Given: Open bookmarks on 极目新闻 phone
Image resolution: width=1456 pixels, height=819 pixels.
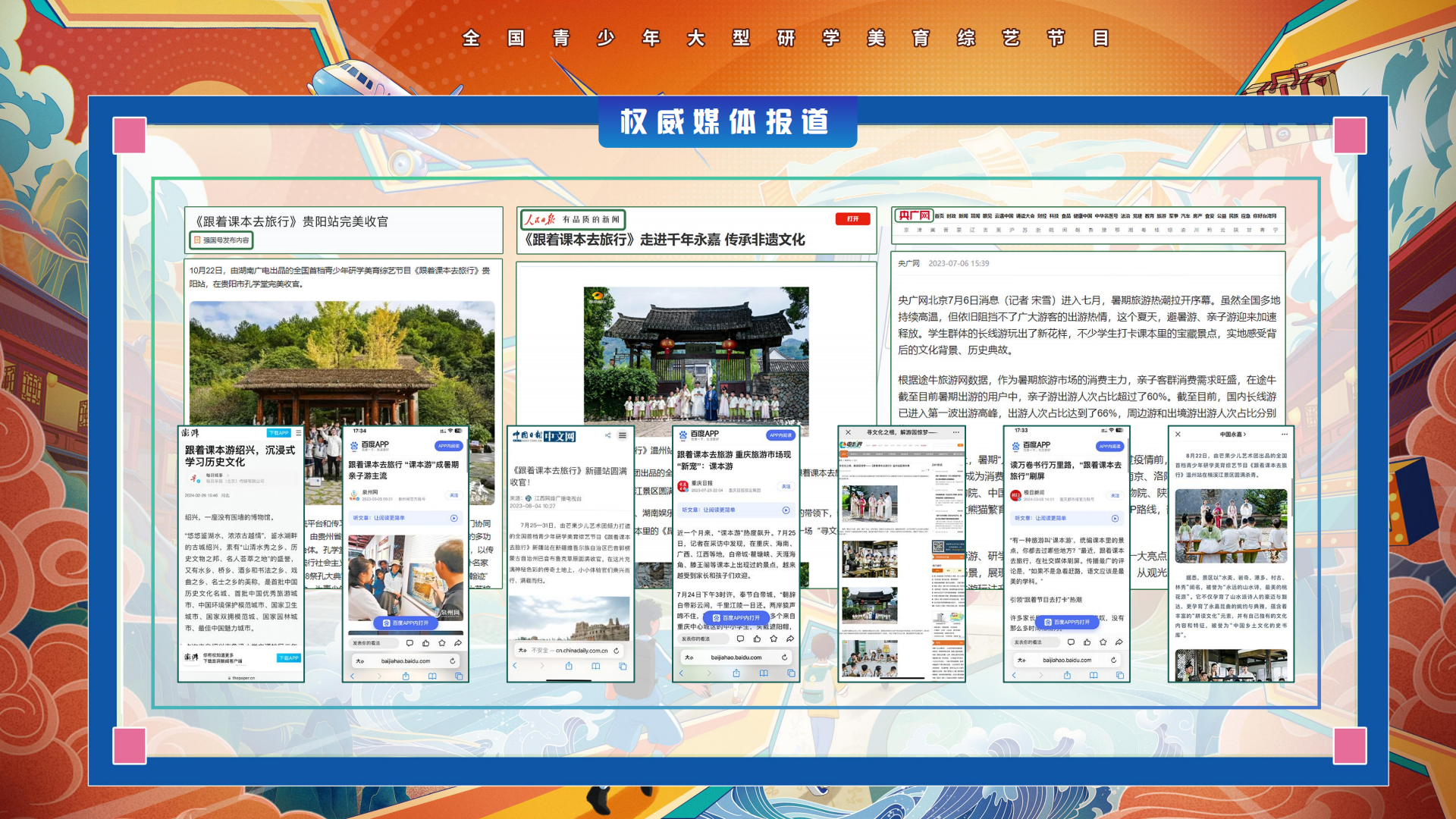Looking at the screenshot, I should (1094, 675).
